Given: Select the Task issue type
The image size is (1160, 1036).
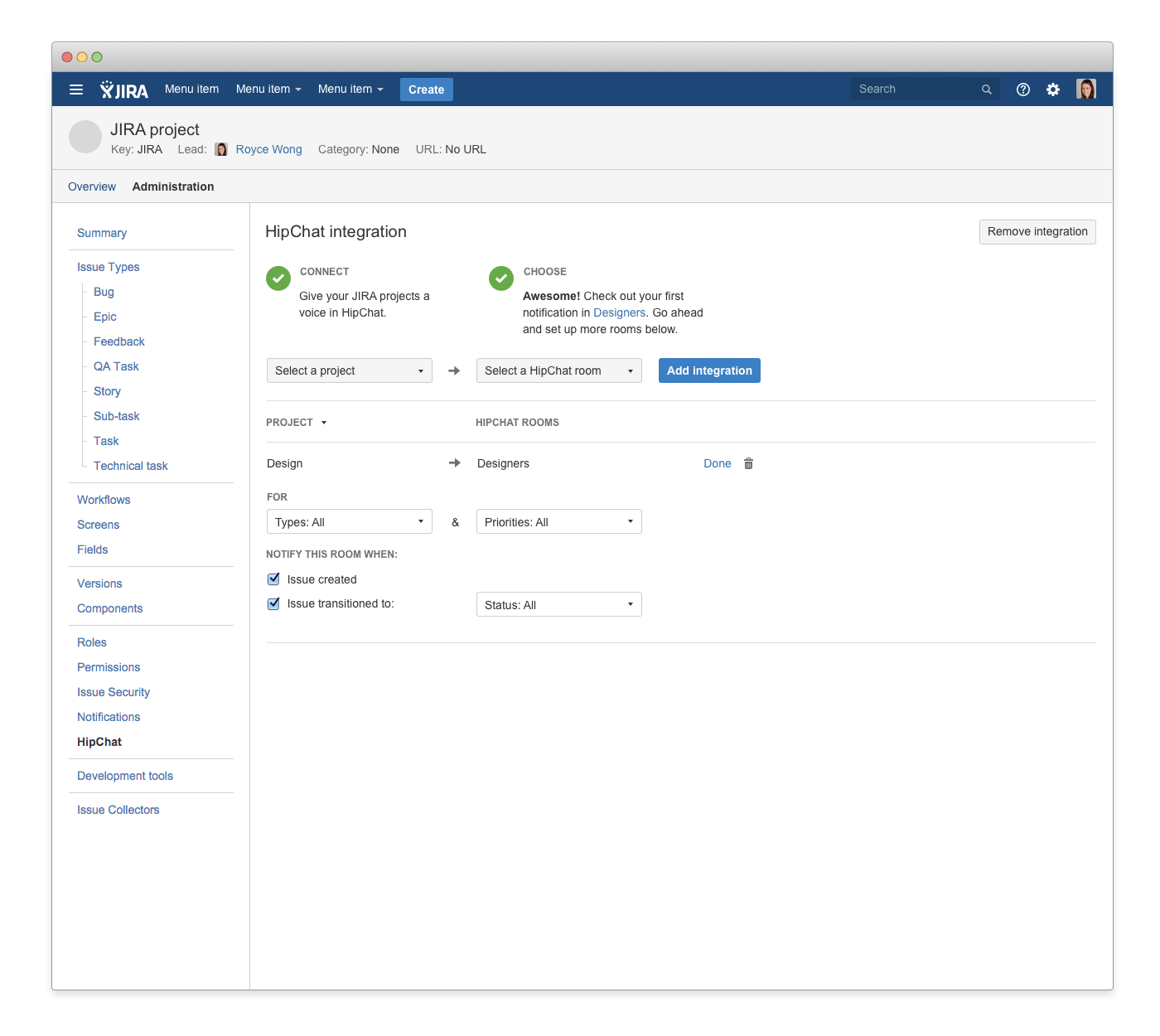Looking at the screenshot, I should click(x=106, y=441).
